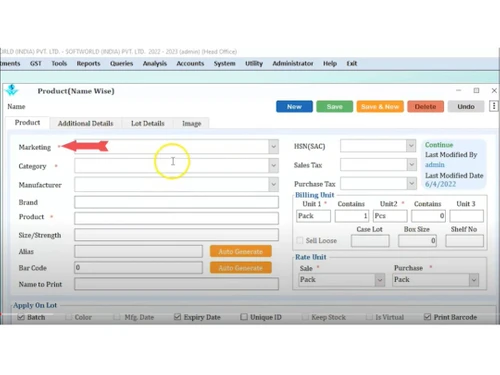Image resolution: width=500 pixels, height=375 pixels.
Task: Switch to the Lot Details tab
Action: (x=148, y=123)
